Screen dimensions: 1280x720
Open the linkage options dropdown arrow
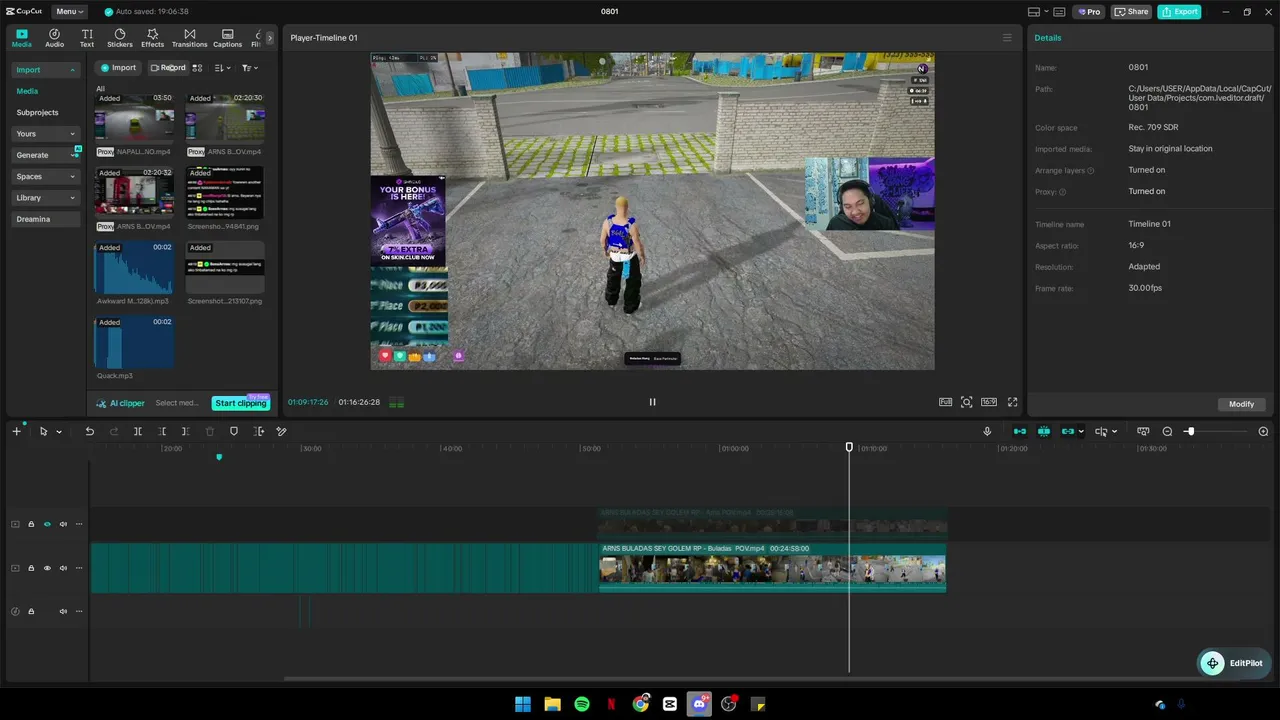pos(1081,432)
